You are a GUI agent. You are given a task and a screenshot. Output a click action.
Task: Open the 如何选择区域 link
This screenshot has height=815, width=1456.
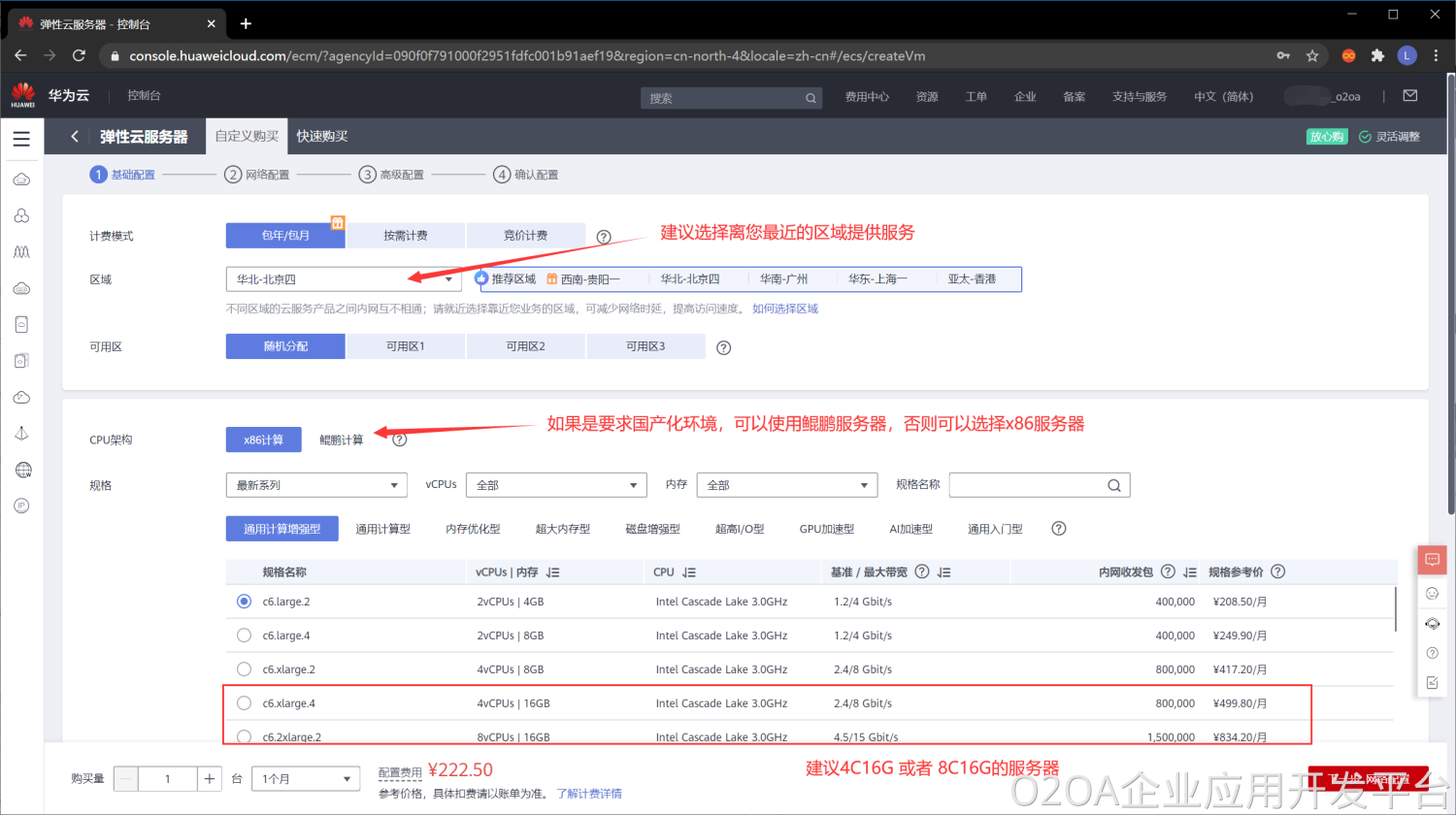[785, 309]
